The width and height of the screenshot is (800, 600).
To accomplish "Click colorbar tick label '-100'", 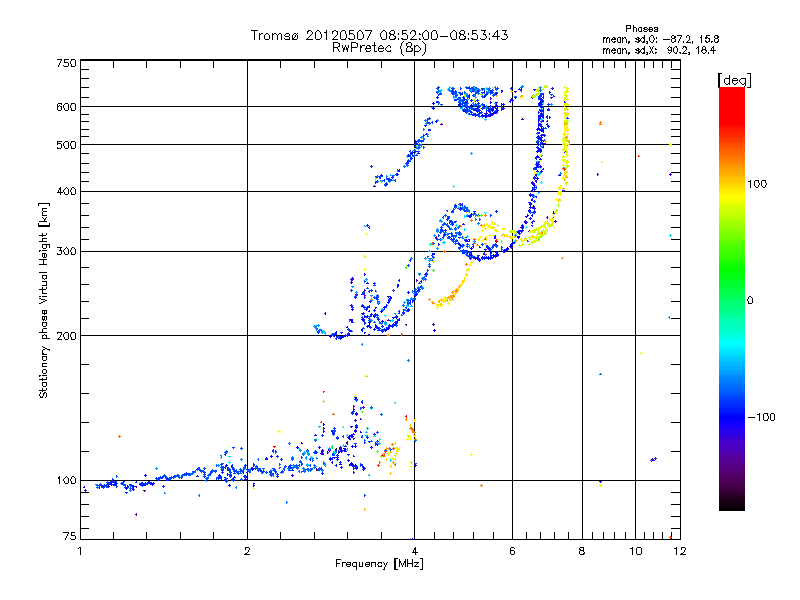I will pos(762,417).
